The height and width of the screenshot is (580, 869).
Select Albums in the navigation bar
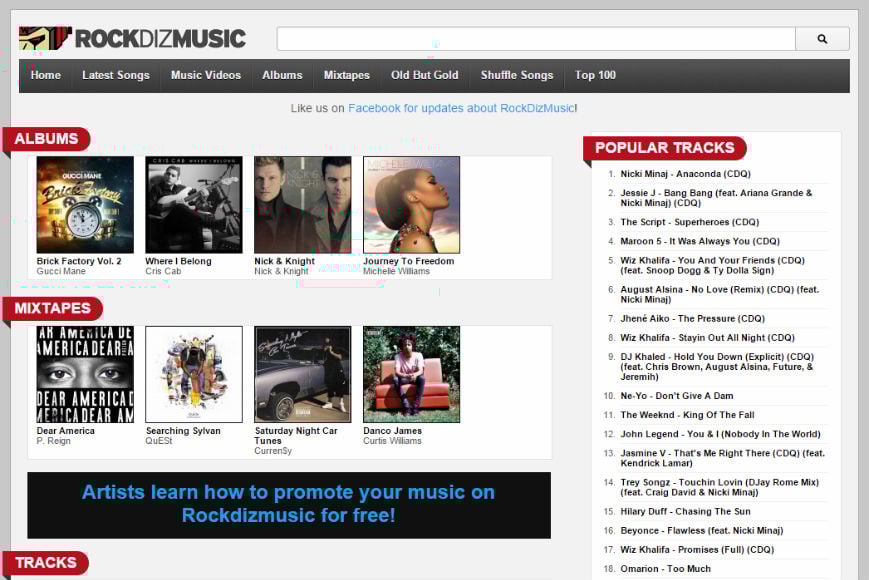[x=282, y=75]
